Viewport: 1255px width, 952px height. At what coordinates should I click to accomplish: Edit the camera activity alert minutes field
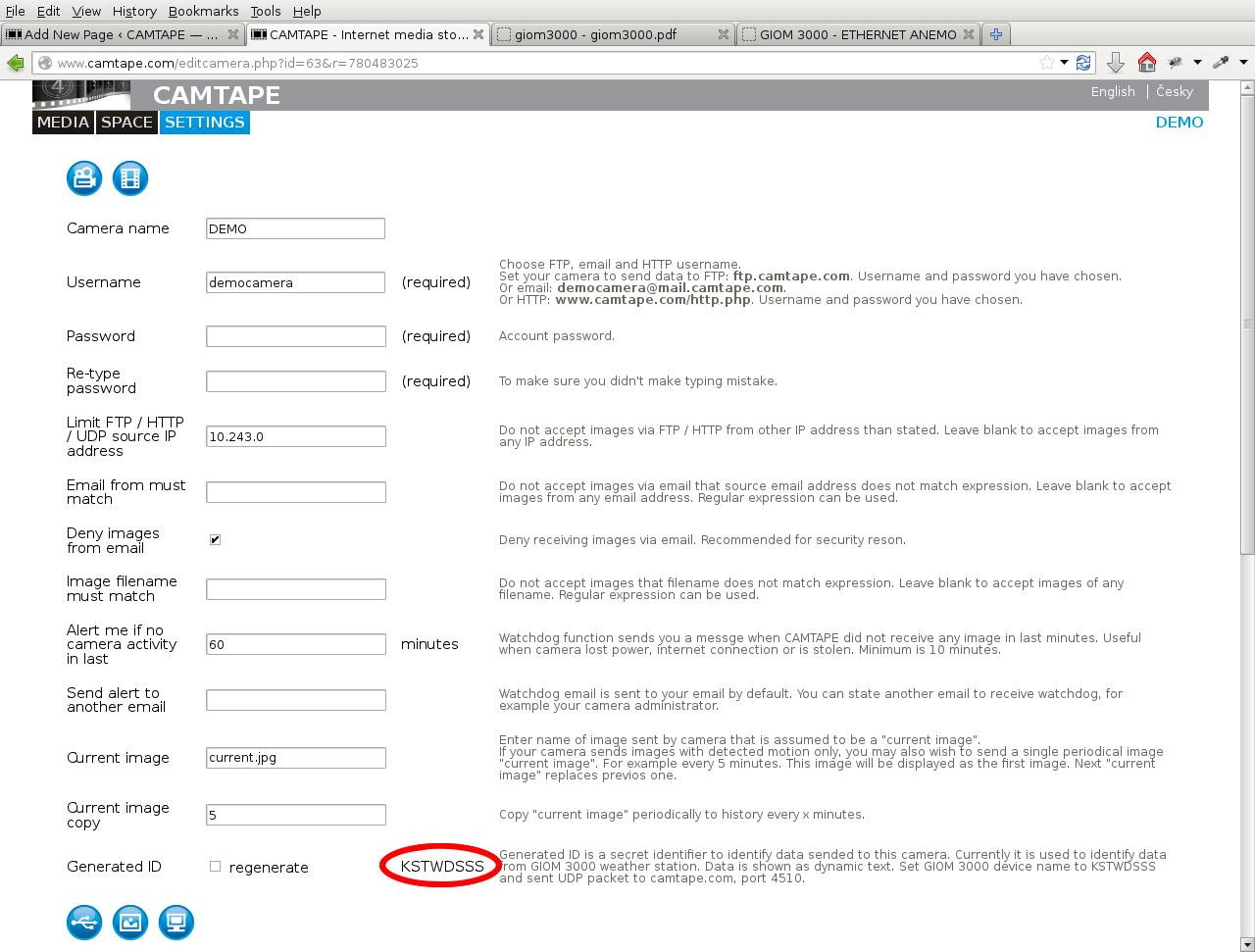[295, 644]
